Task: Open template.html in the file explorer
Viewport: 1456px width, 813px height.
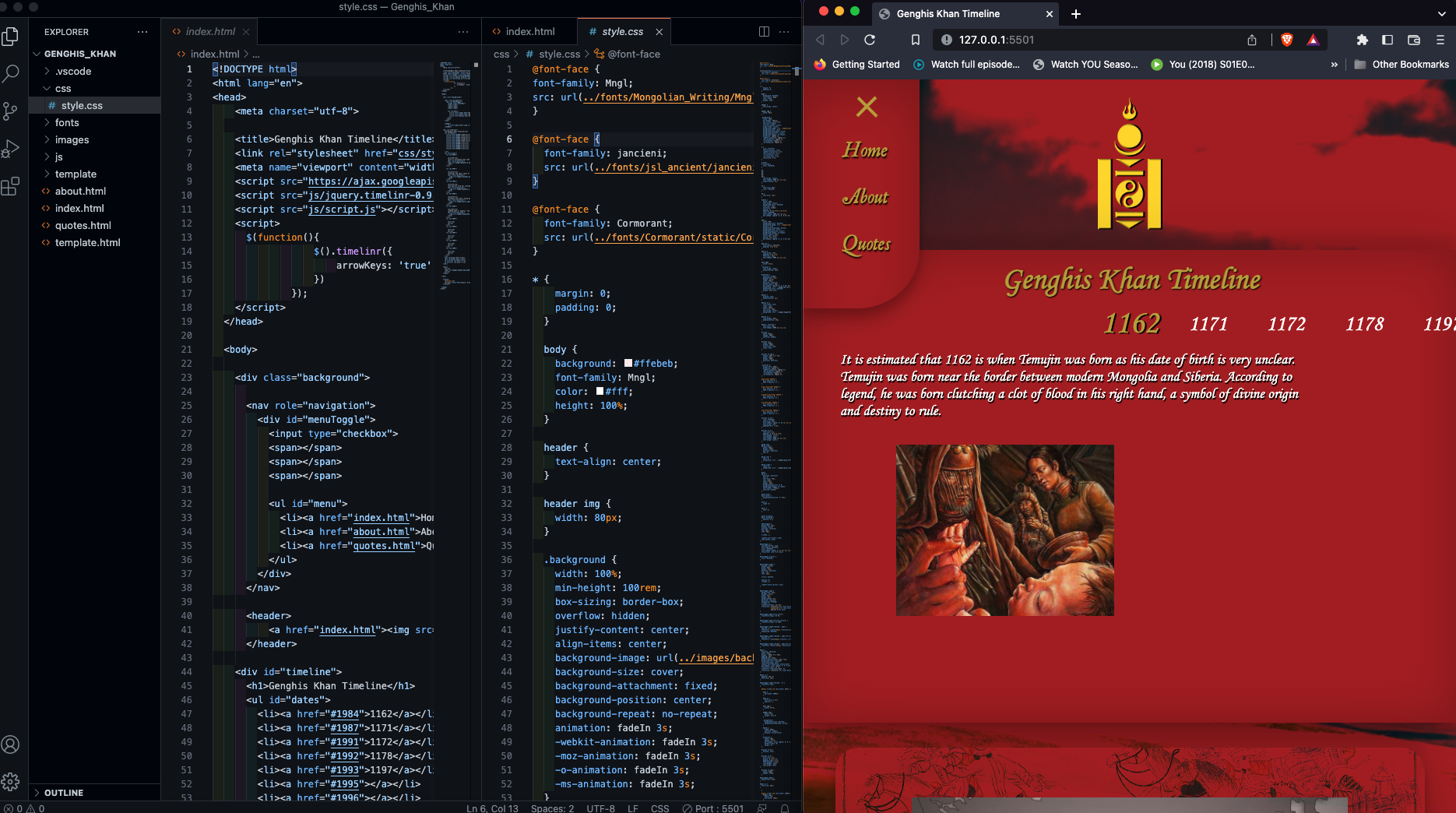Action: [87, 242]
